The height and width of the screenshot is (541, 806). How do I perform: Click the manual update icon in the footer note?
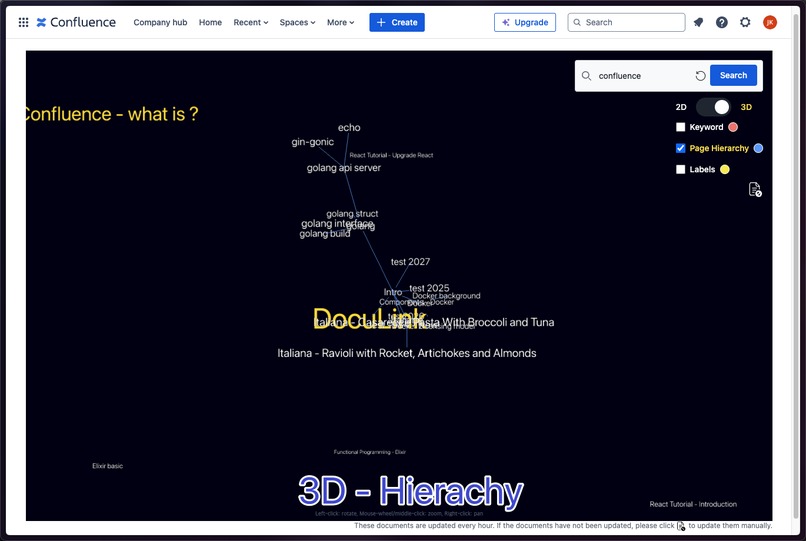point(681,526)
